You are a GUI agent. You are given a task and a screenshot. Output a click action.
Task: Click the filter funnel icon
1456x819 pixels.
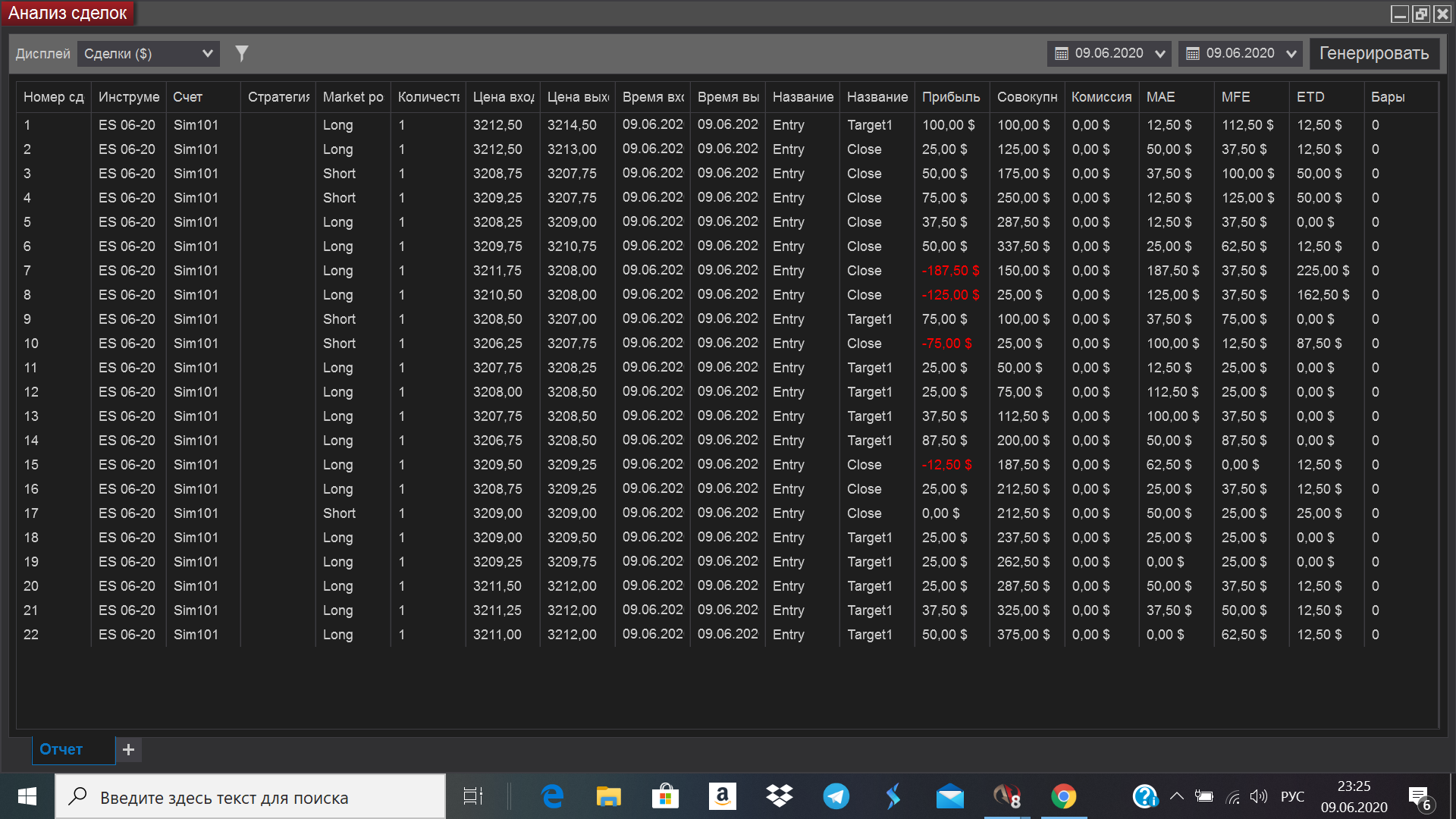click(241, 54)
